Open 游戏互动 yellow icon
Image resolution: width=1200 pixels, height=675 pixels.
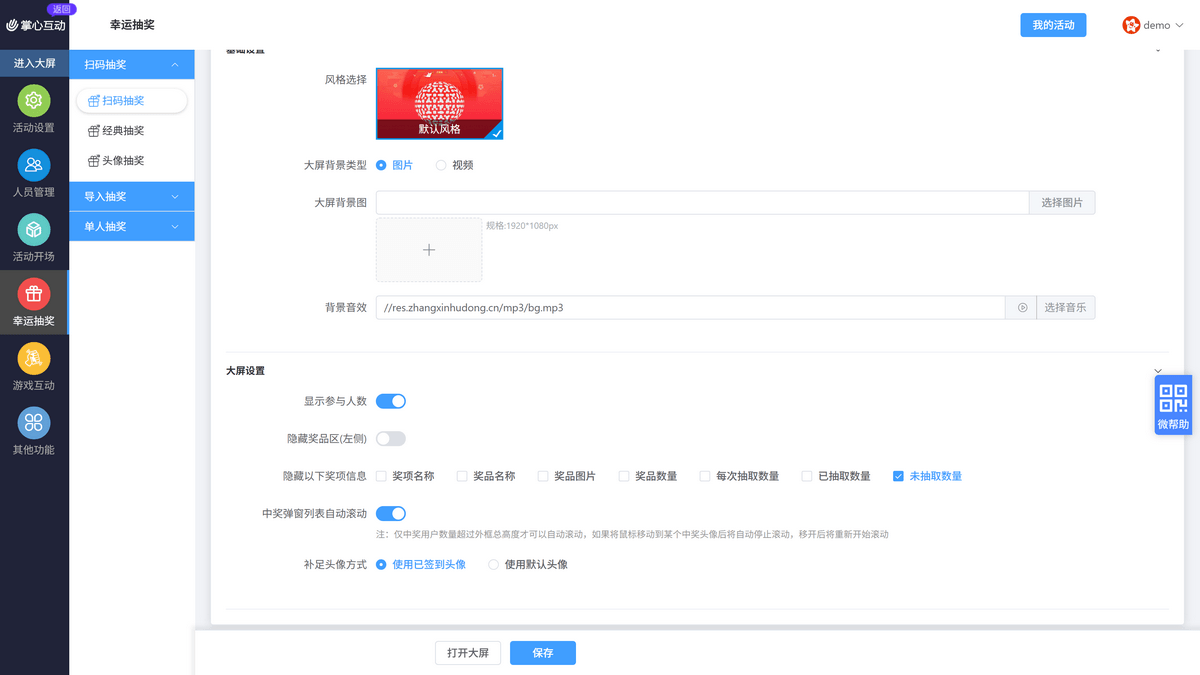34,358
